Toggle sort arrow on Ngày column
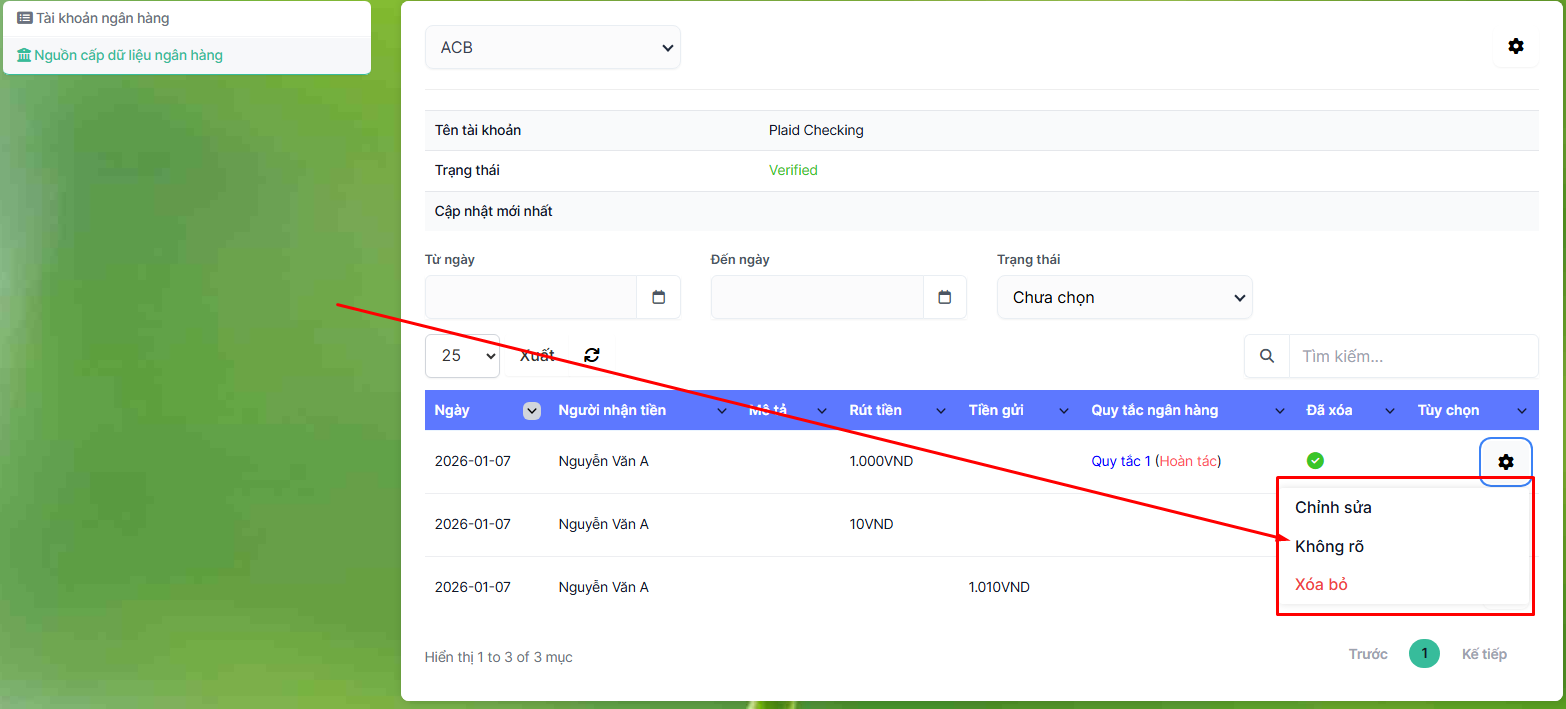The image size is (1566, 709). 532,410
